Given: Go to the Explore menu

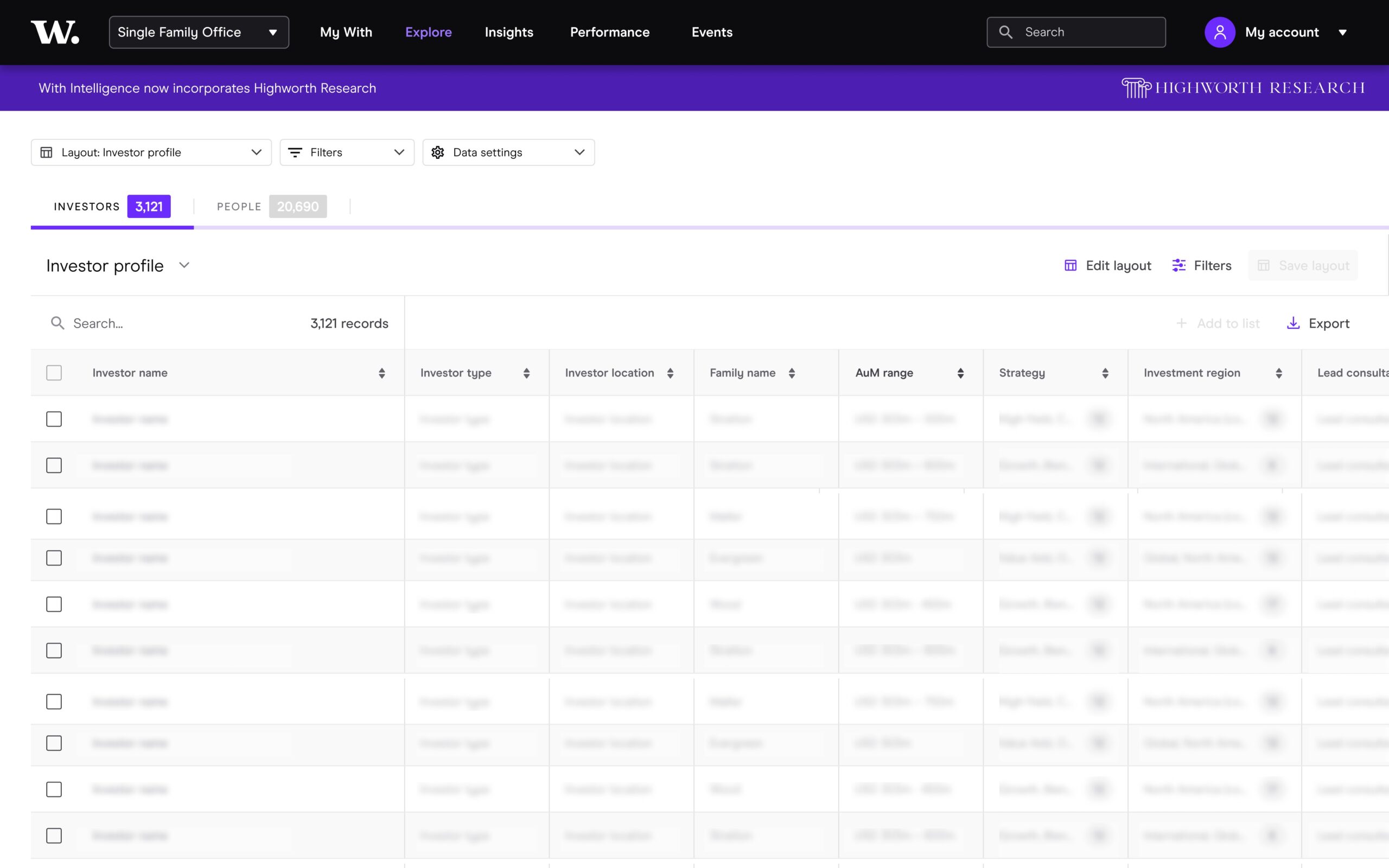Looking at the screenshot, I should click(x=429, y=32).
